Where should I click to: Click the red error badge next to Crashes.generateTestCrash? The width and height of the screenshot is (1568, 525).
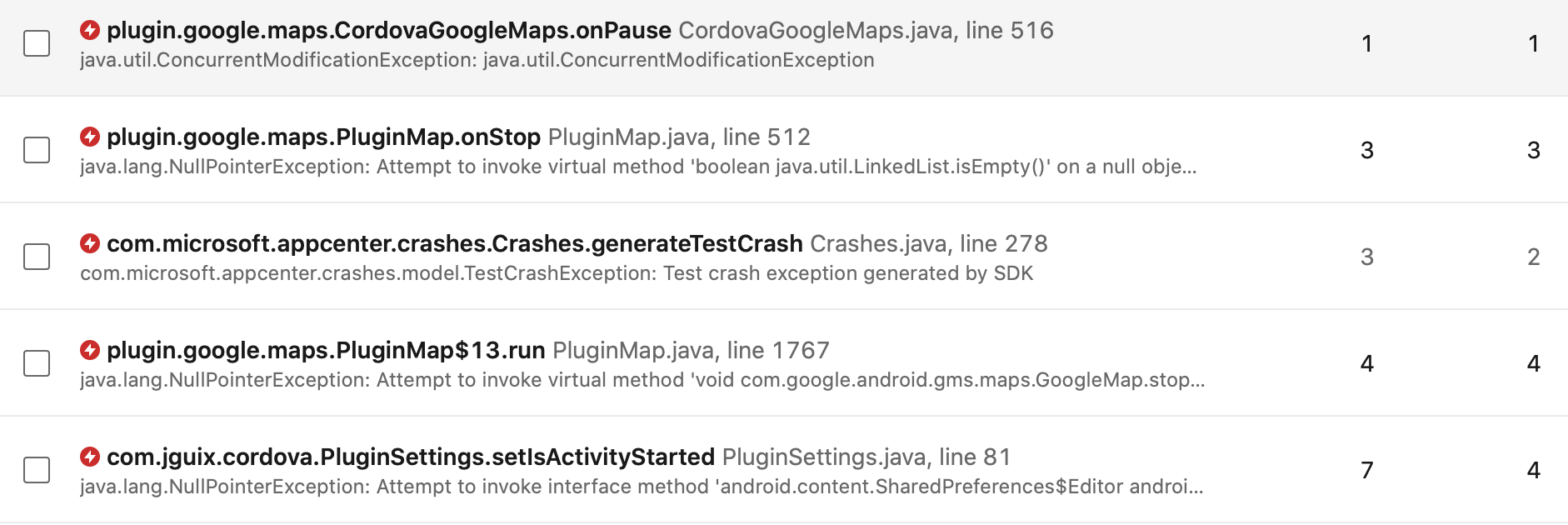pos(92,243)
